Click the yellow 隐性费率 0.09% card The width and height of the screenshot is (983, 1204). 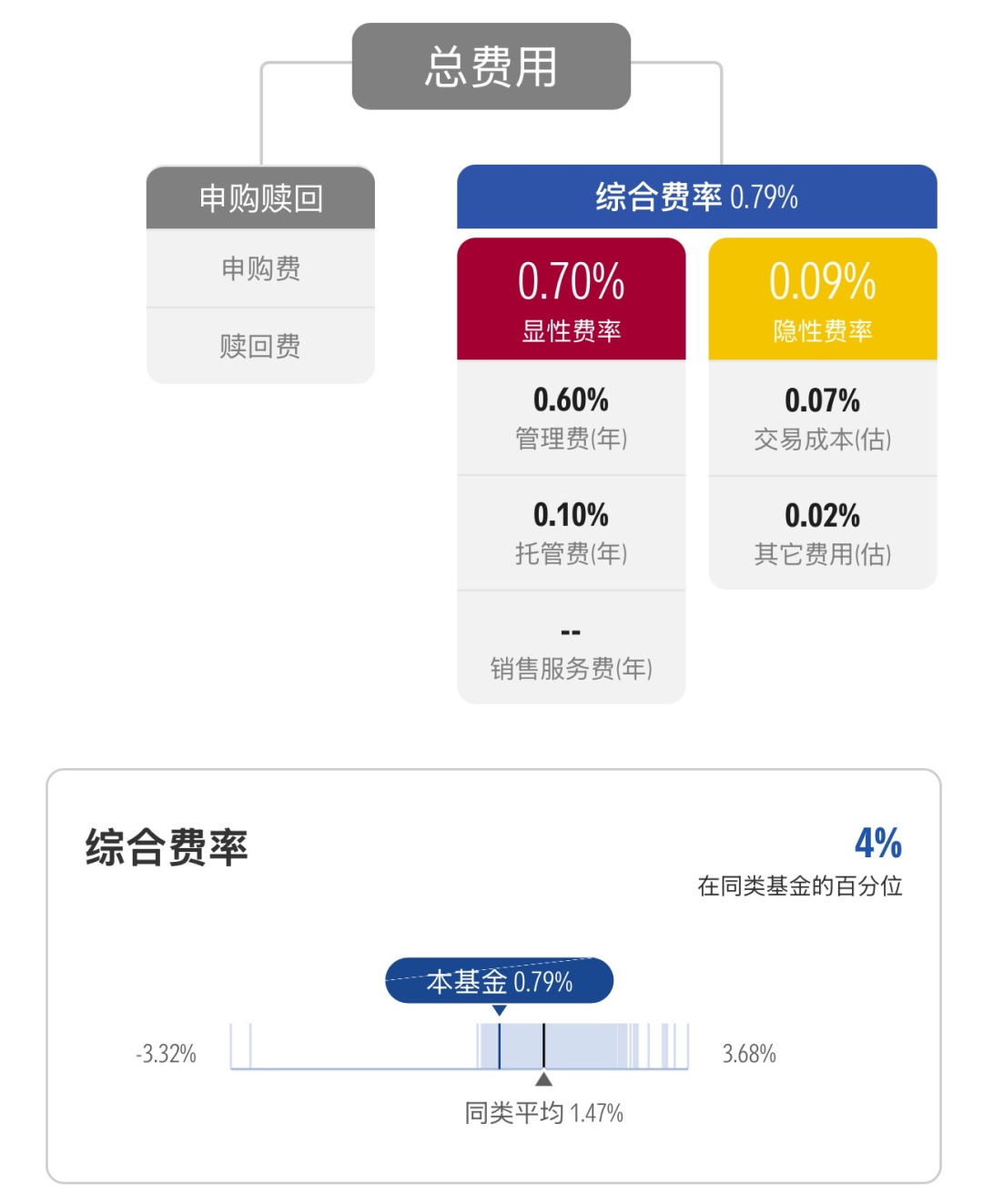[x=823, y=298]
